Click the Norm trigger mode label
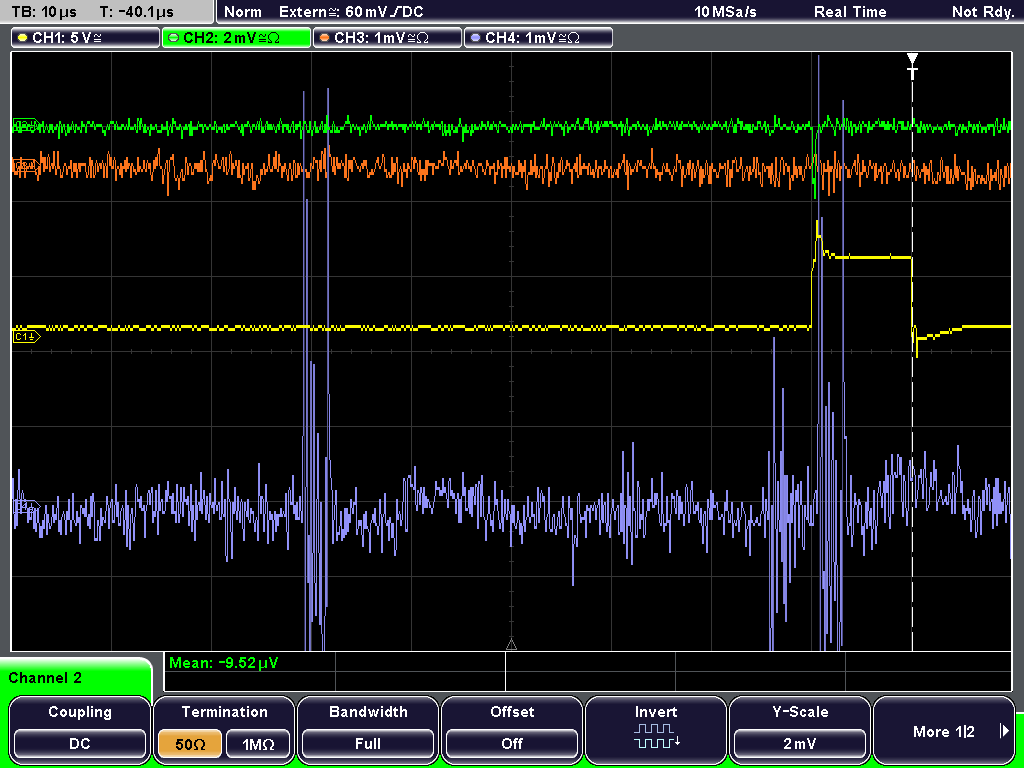Viewport: 1024px width, 768px height. [x=243, y=12]
